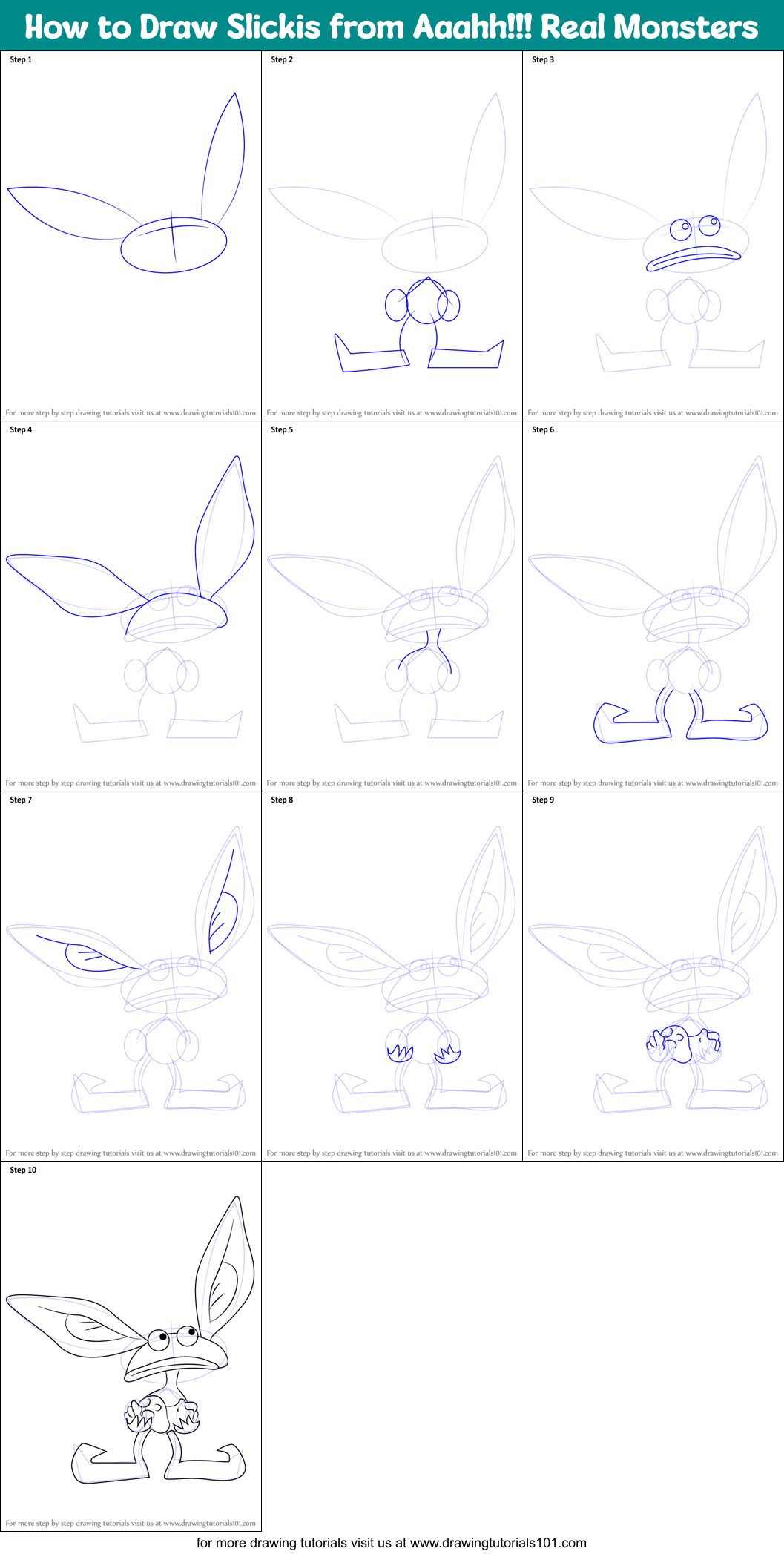
Task: Click the website credit line under Step 7
Action: click(x=131, y=1153)
